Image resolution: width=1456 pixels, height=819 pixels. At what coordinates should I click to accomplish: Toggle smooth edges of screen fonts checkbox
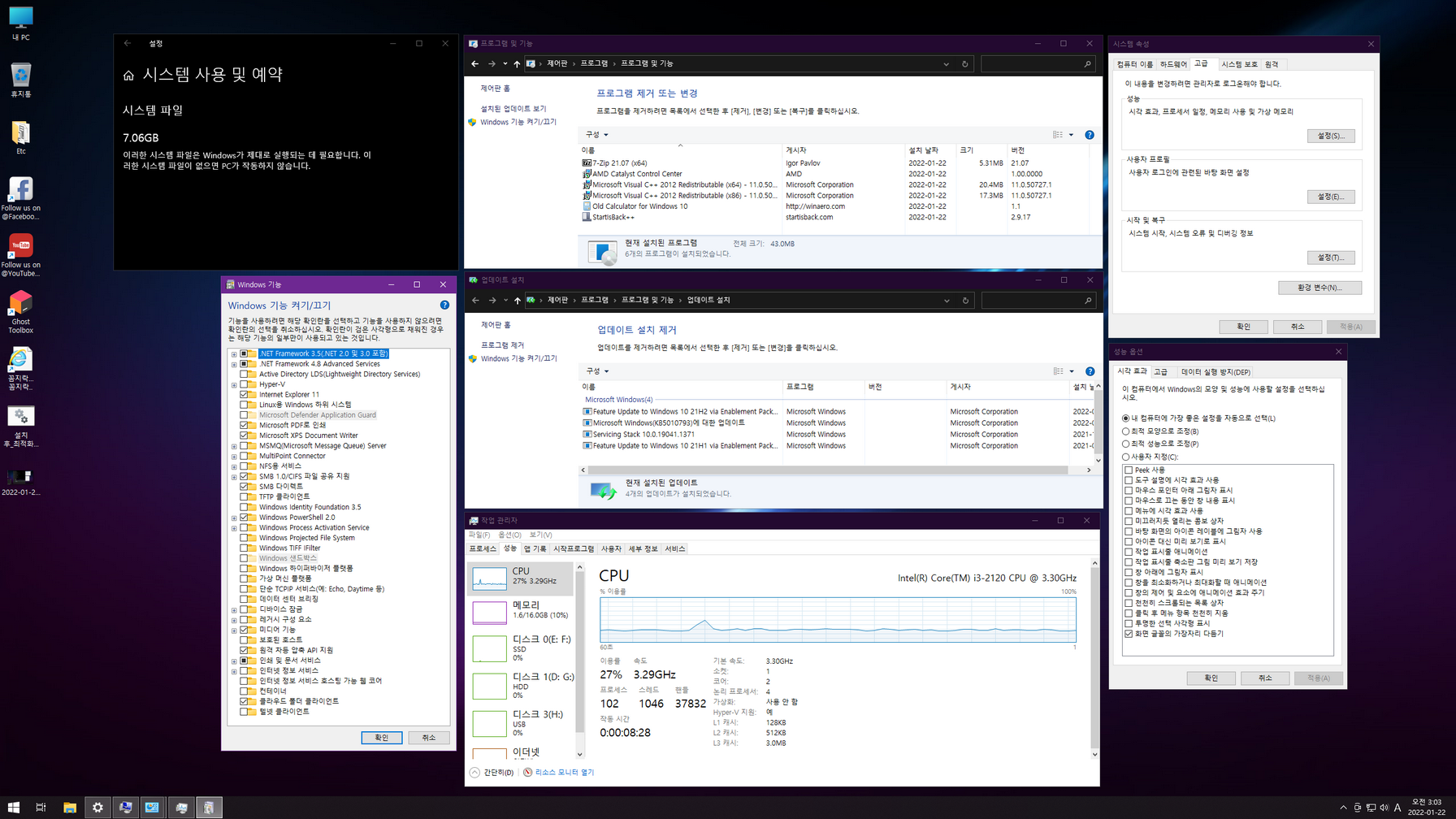(1129, 633)
